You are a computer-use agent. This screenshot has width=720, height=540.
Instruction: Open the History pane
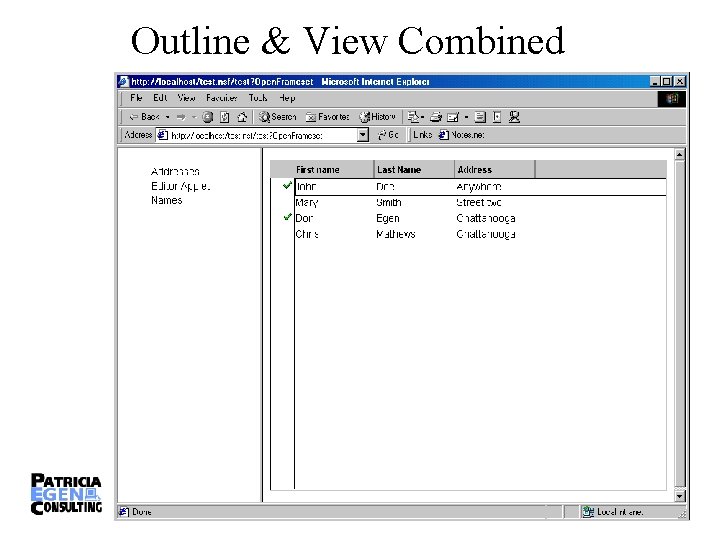[x=377, y=117]
